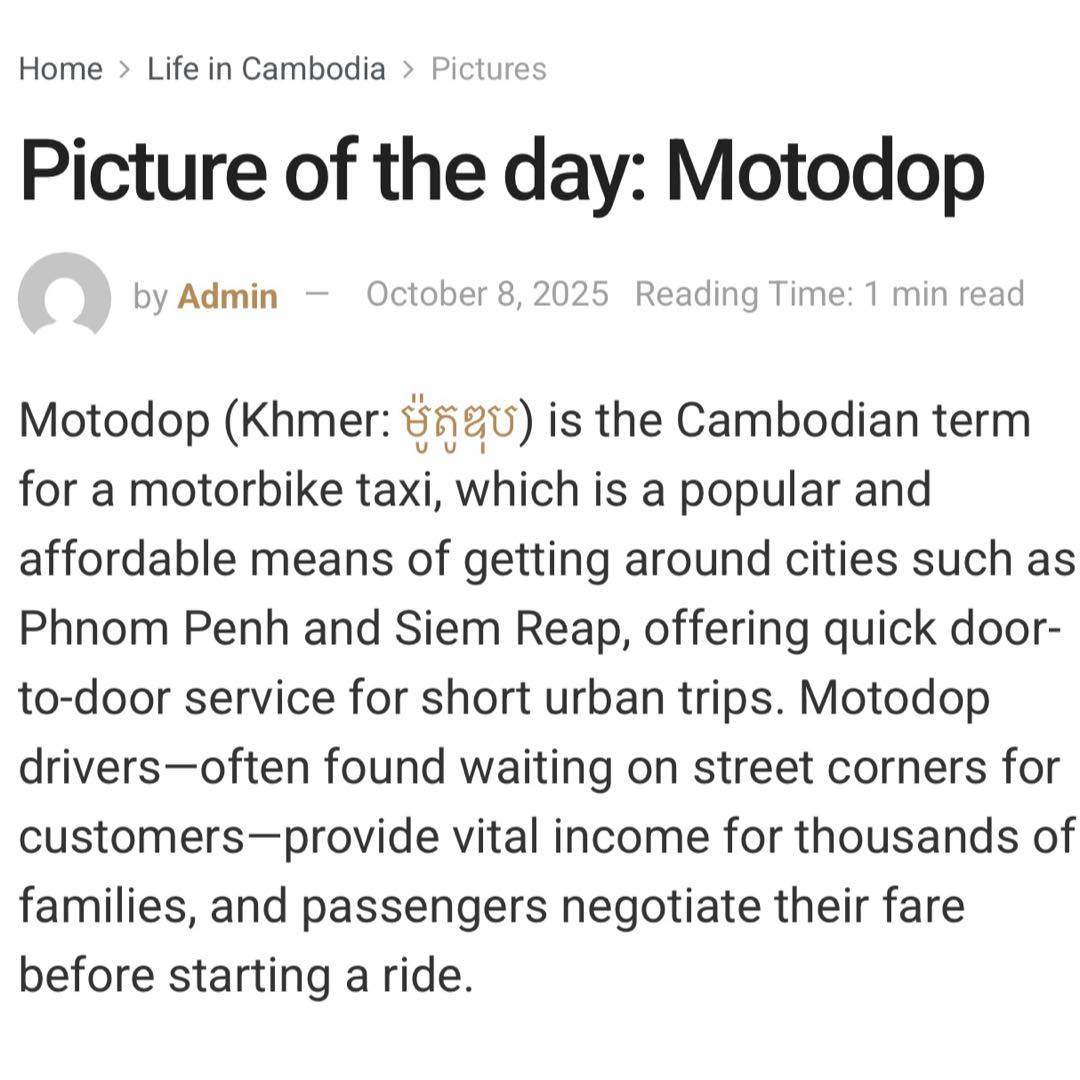The image size is (1080, 1080).
Task: Select the Pictures breadcrumb item
Action: [x=489, y=69]
